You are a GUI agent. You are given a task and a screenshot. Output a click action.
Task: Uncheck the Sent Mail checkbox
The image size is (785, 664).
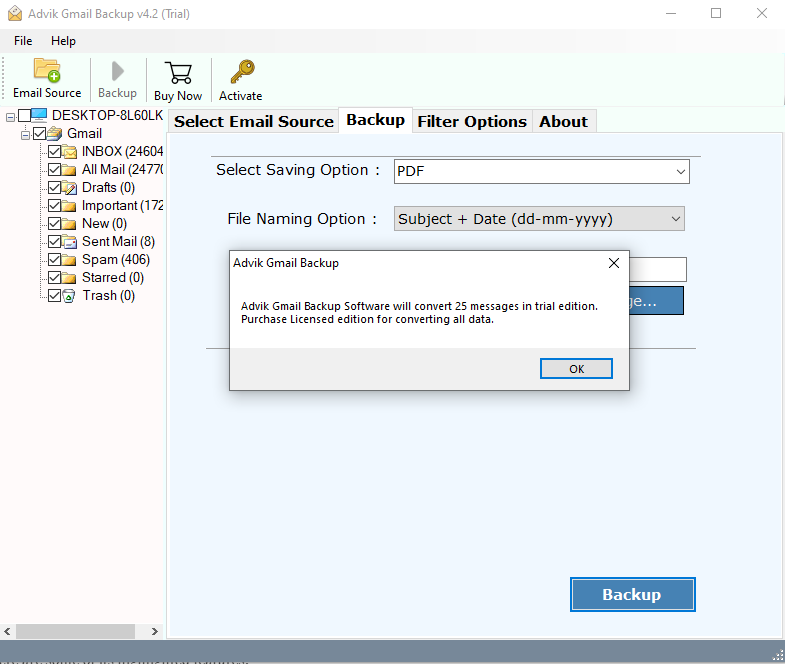point(55,242)
